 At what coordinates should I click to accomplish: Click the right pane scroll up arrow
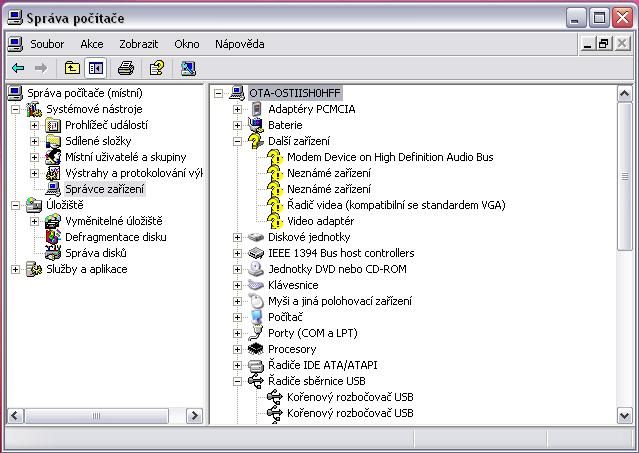(624, 94)
